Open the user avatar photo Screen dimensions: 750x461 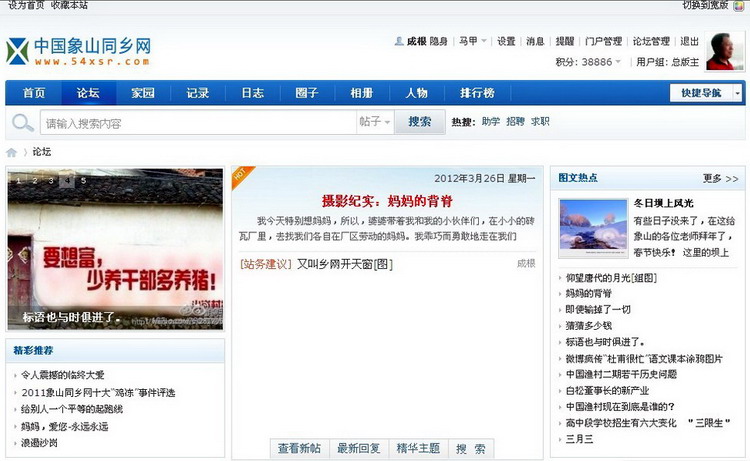coord(720,52)
